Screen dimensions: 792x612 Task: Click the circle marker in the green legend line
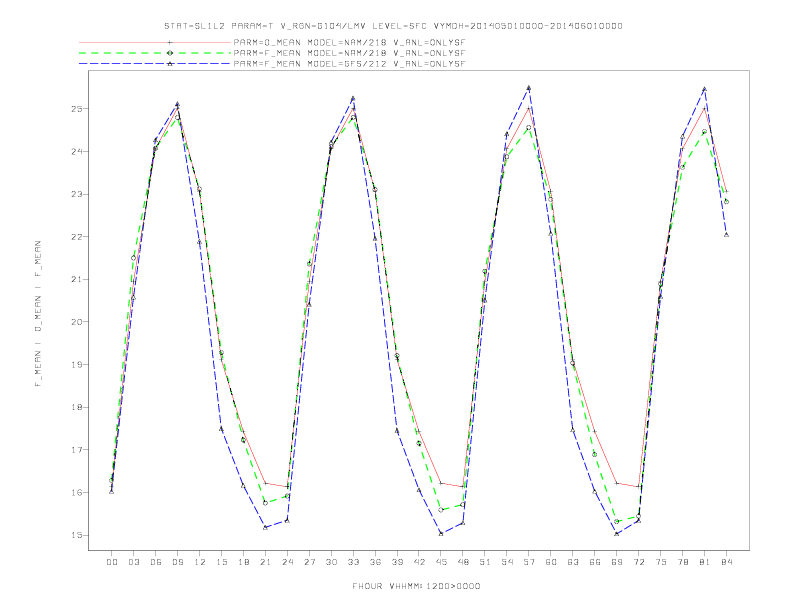(x=170, y=53)
